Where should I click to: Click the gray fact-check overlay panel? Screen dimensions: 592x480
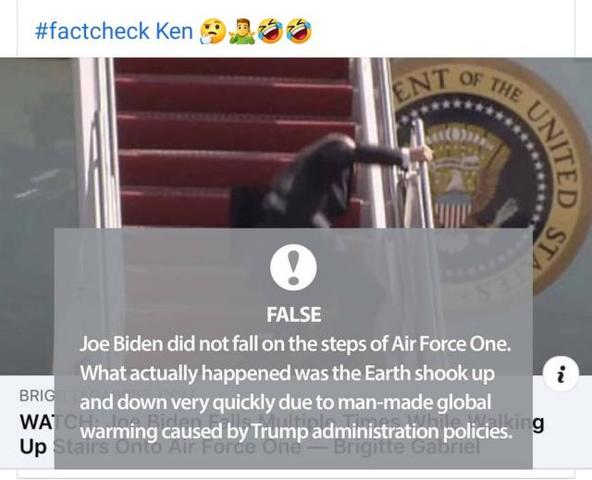click(x=293, y=348)
